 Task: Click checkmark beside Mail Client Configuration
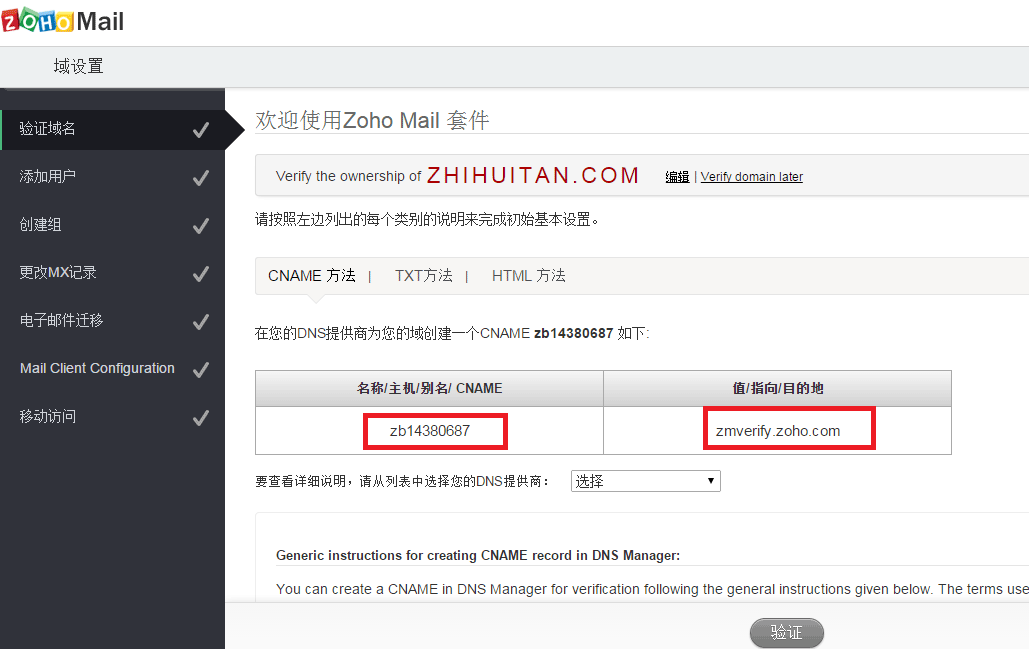point(201,369)
